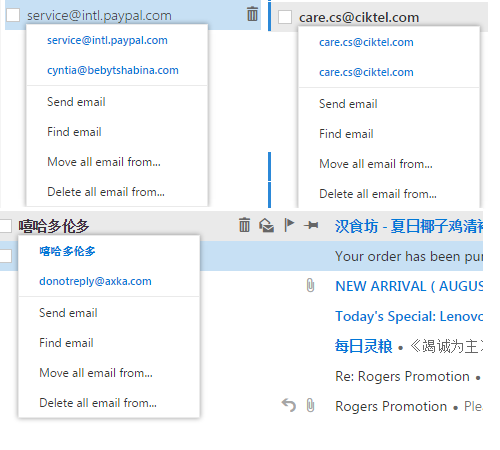Tick the checkbox for care.cs@ciktel.com
Viewport: 500px width, 450px height.
pos(285,17)
